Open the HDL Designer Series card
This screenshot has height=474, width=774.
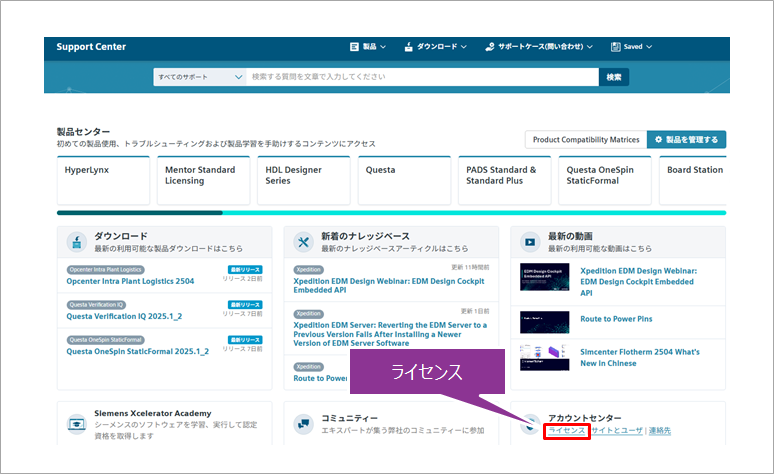coord(304,180)
